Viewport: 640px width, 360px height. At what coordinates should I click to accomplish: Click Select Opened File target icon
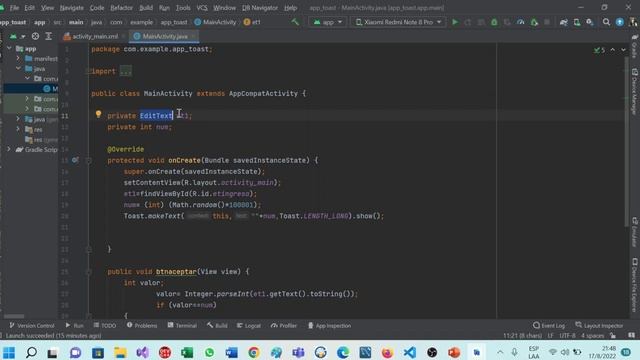point(36,36)
